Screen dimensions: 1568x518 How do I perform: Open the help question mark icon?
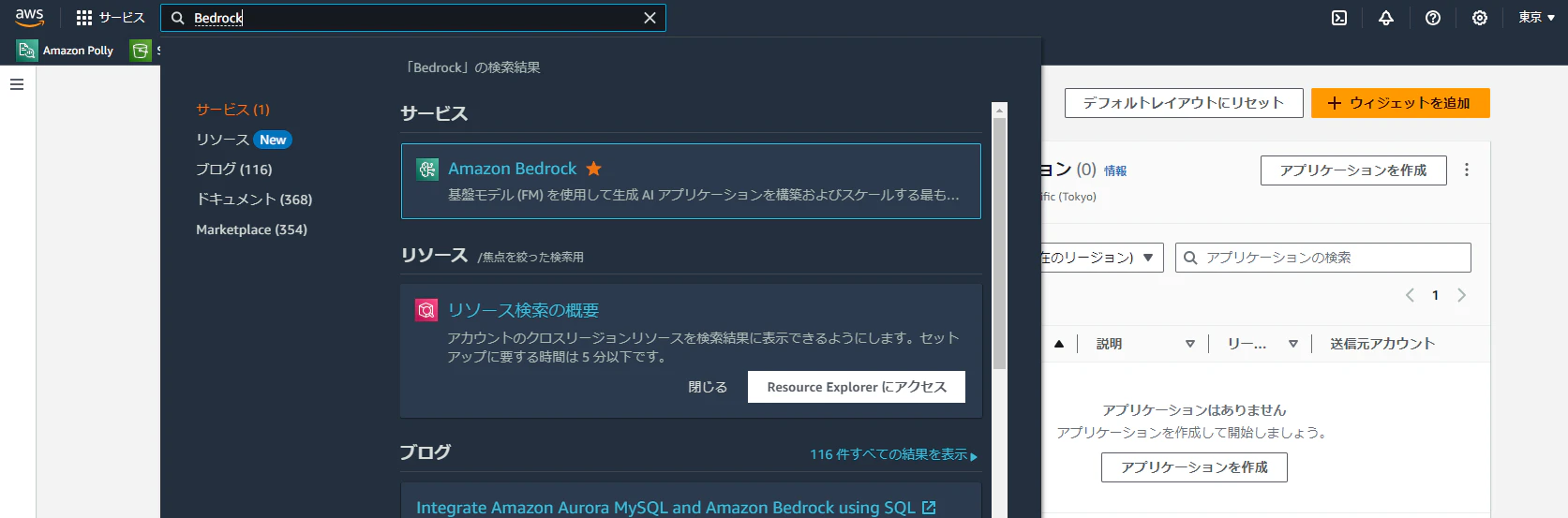[x=1433, y=18]
